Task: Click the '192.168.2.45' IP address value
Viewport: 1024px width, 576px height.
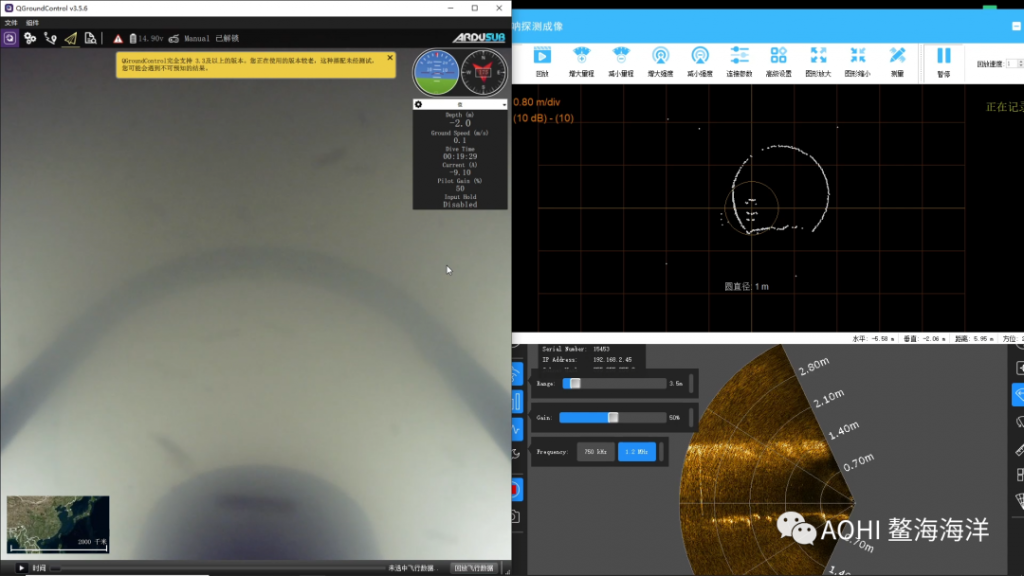Action: [x=612, y=360]
